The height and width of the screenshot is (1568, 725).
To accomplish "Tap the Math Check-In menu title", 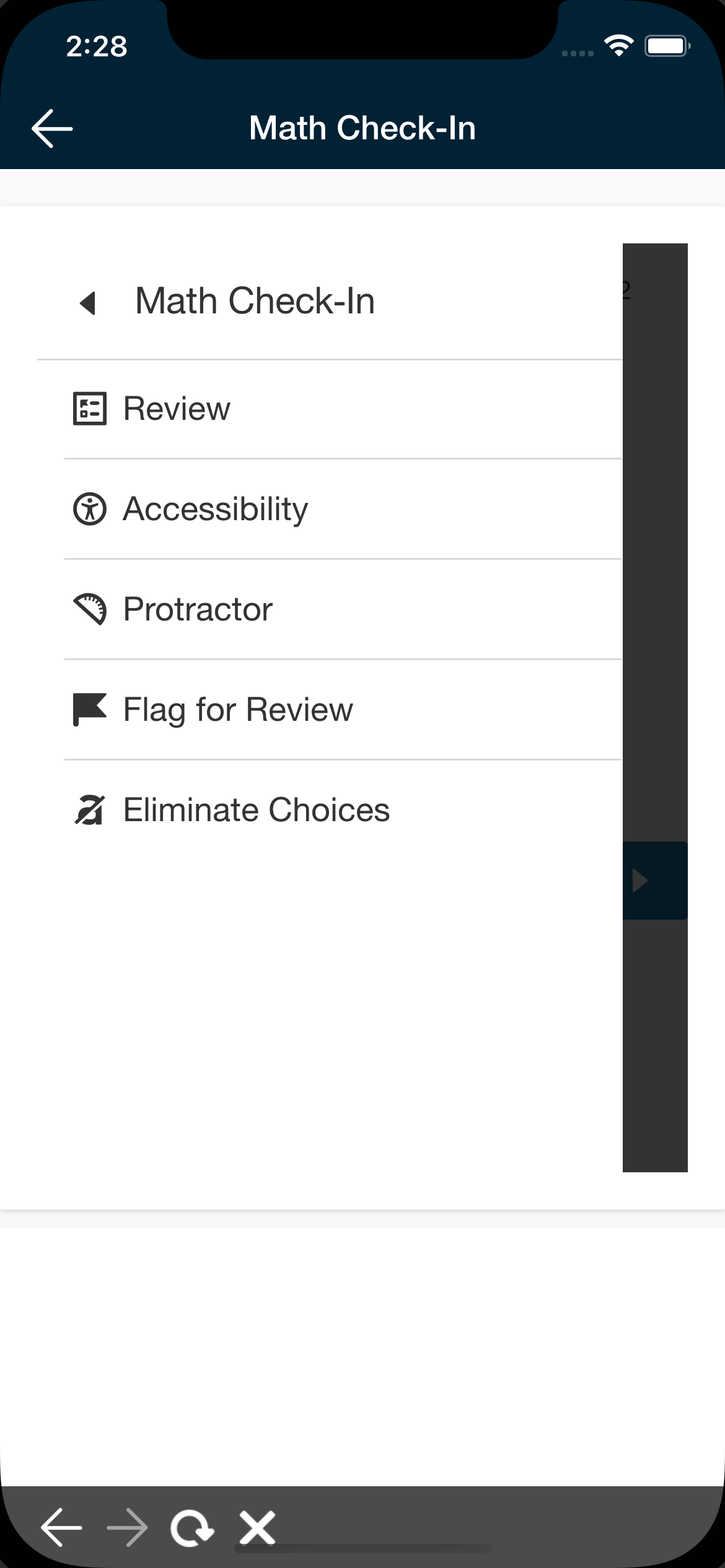I will coord(255,302).
